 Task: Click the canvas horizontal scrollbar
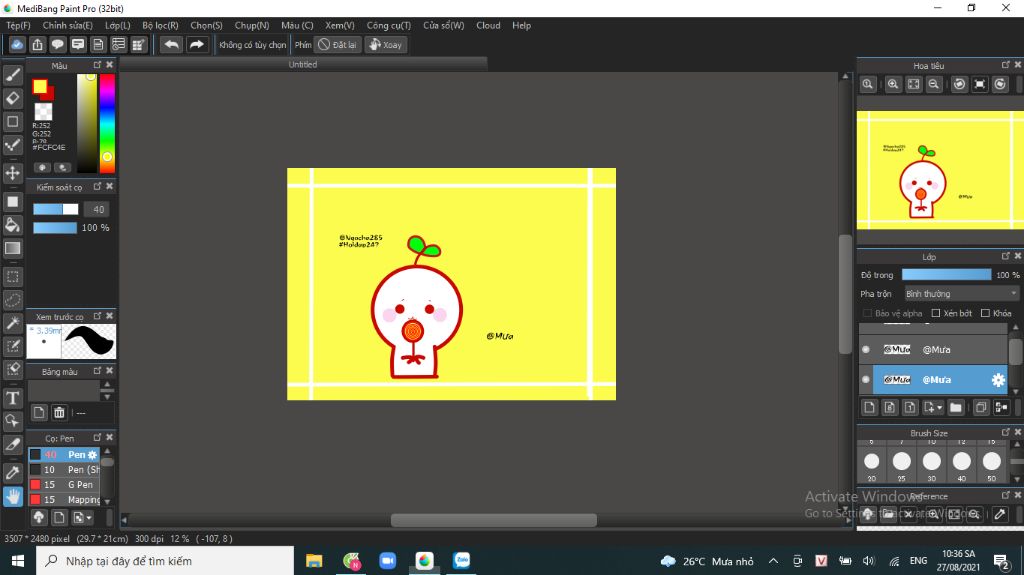point(493,520)
